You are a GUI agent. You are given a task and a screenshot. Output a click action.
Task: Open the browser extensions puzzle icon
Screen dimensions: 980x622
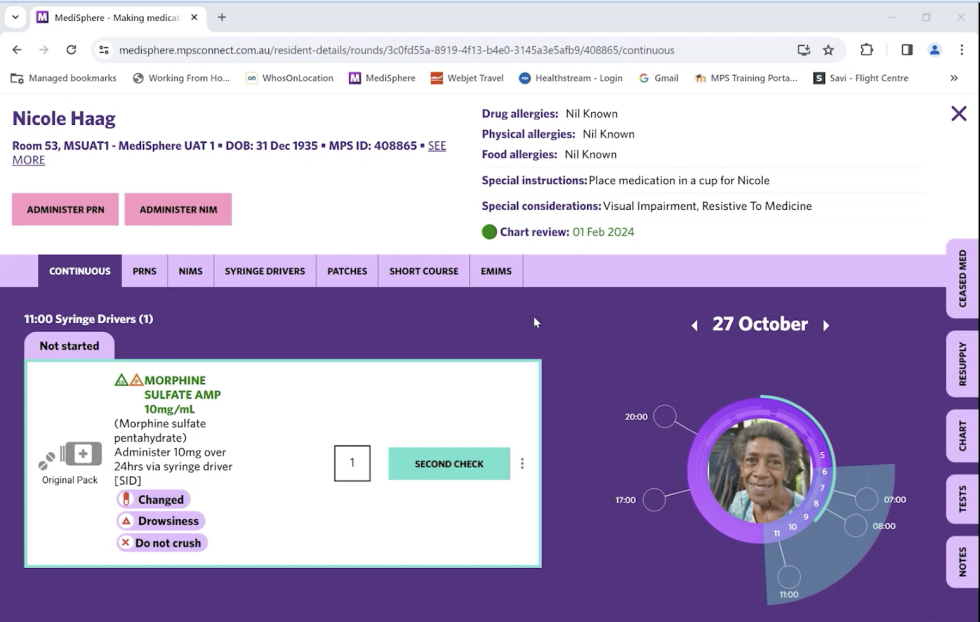(866, 49)
